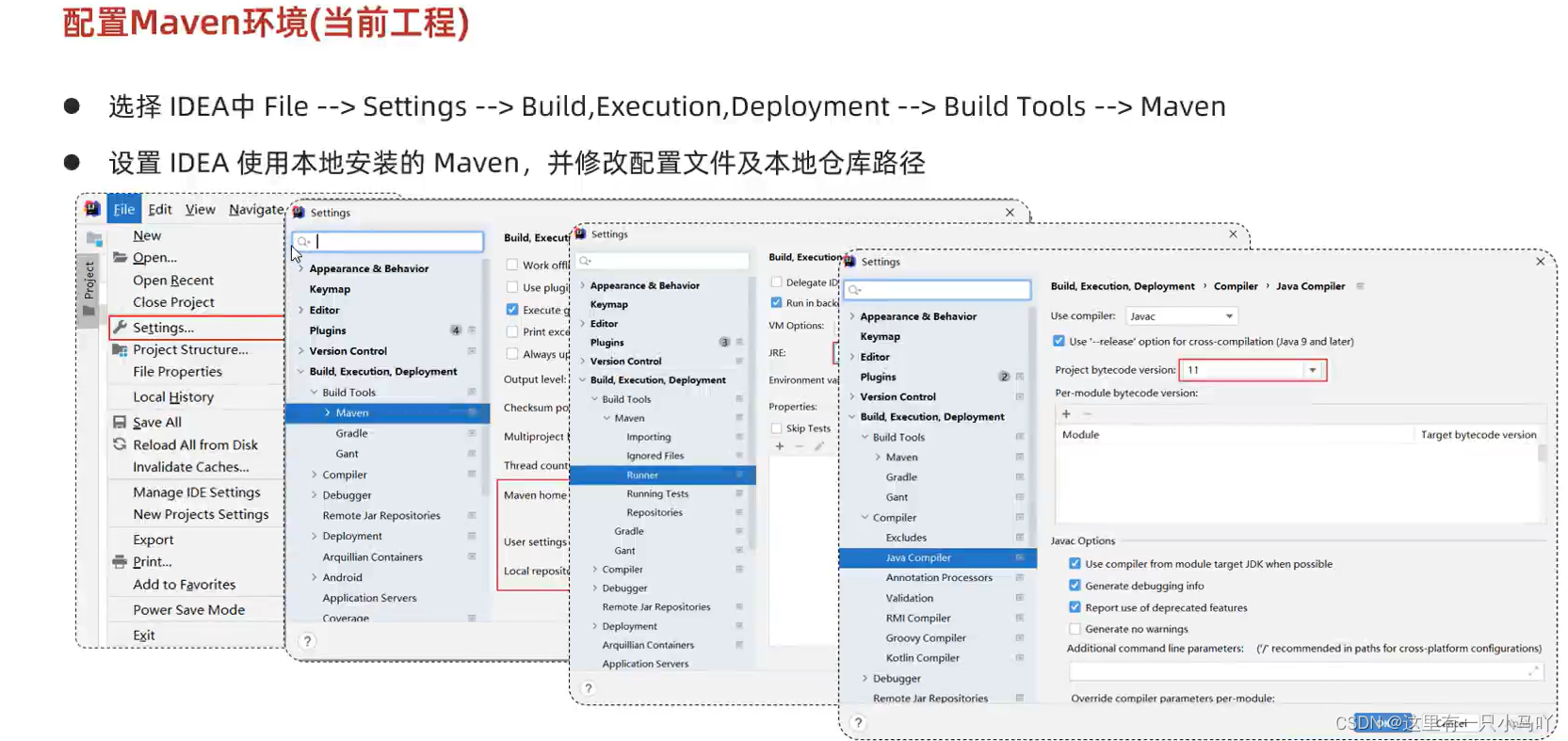Image resolution: width=1568 pixels, height=741 pixels.
Task: Click search icon in front Settings window
Action: 854,290
